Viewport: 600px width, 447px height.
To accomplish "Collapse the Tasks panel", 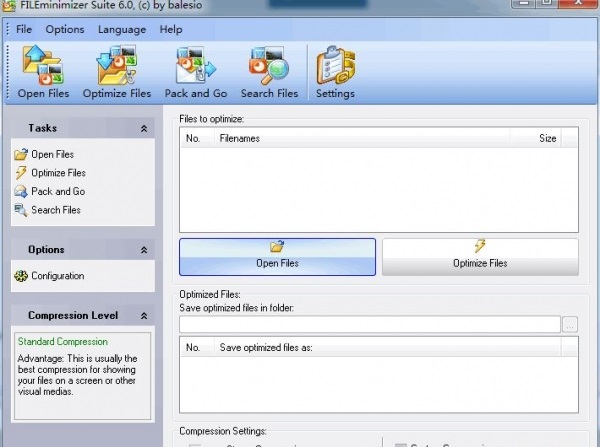I will tap(144, 129).
